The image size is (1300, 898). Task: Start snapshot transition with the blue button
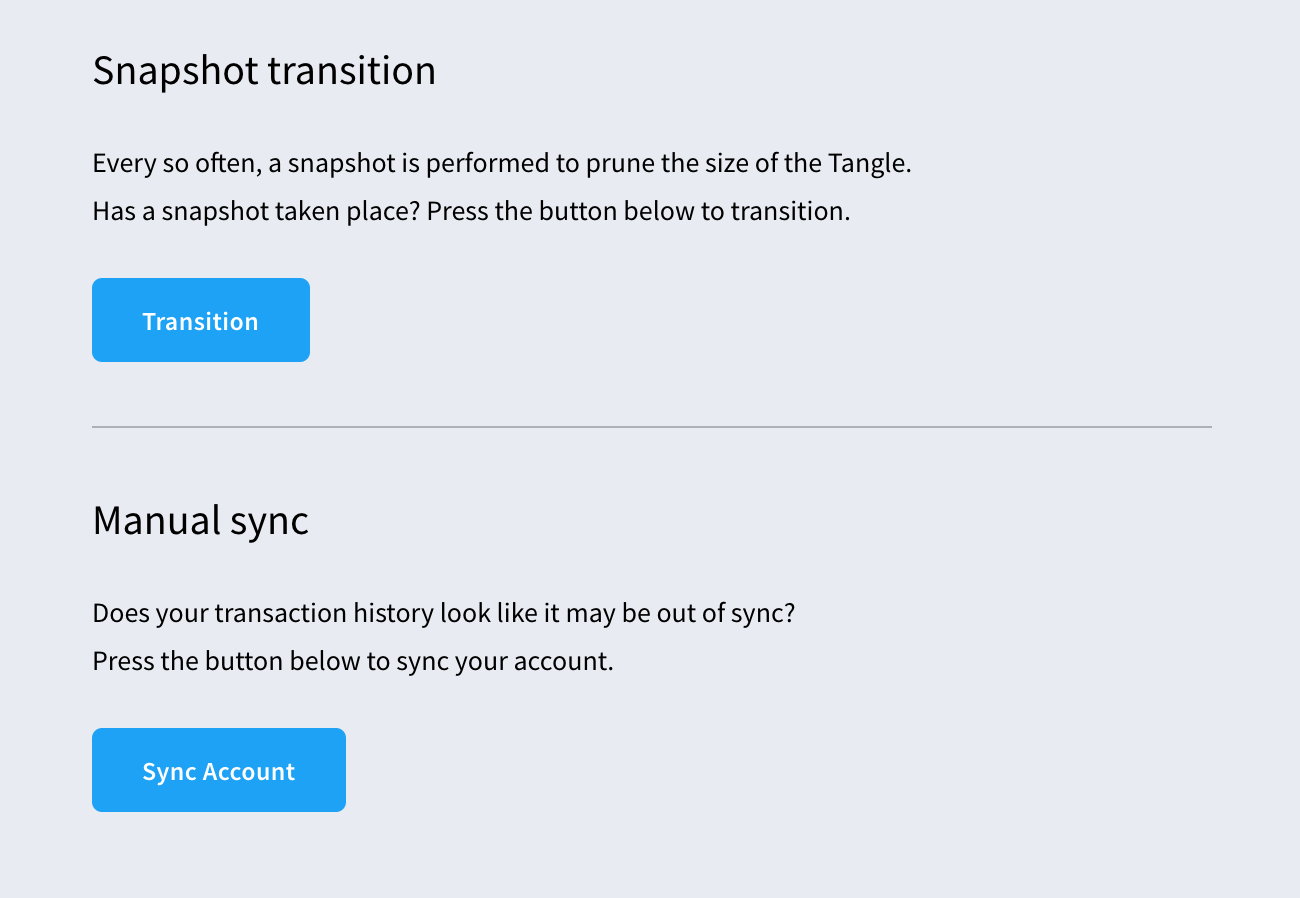pyautogui.click(x=201, y=321)
